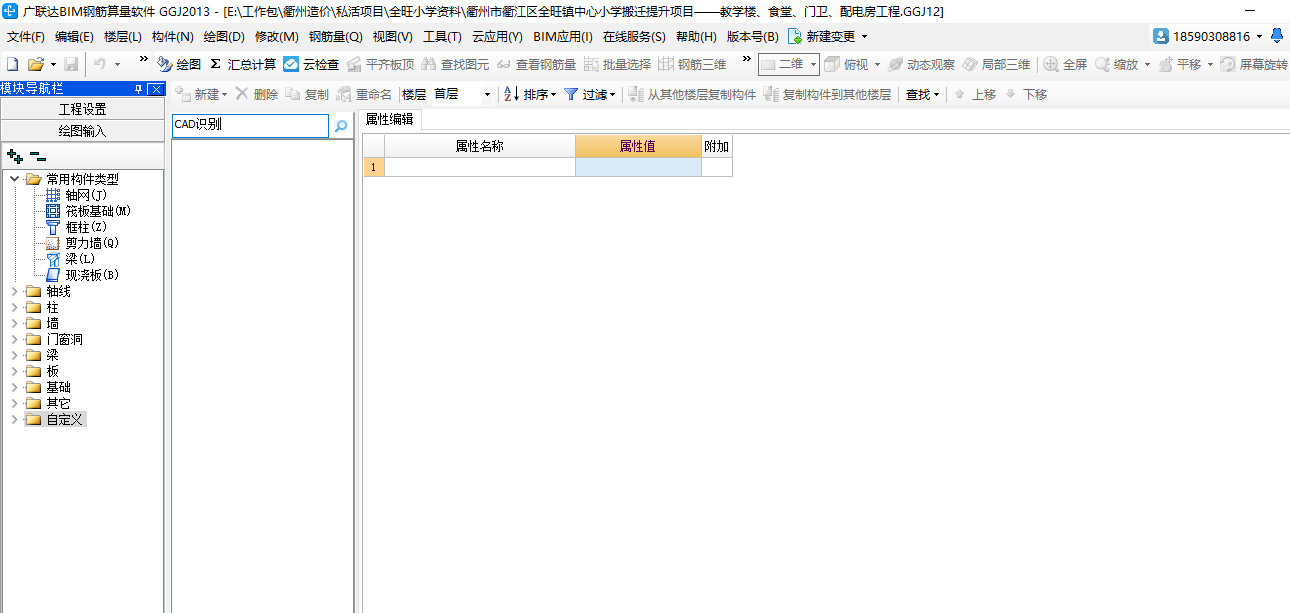Open the 缩放 zoom dropdown
The width and height of the screenshot is (1290, 613).
click(x=1147, y=65)
